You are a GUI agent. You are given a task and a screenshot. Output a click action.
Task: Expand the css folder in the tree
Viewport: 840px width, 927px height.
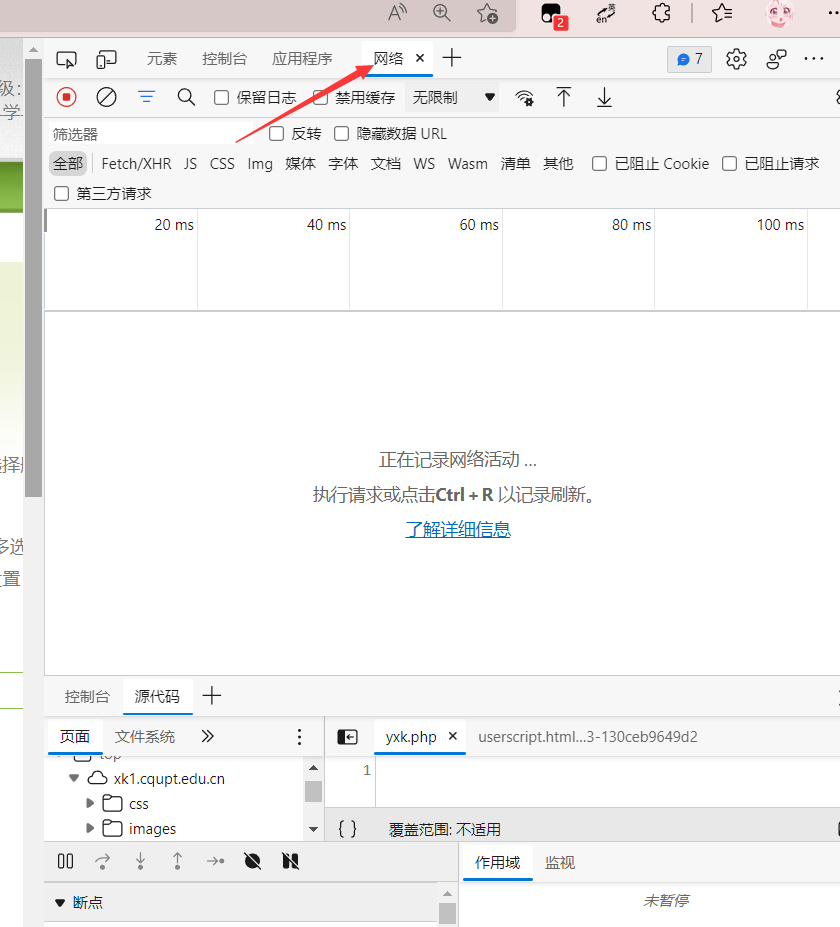click(x=91, y=803)
